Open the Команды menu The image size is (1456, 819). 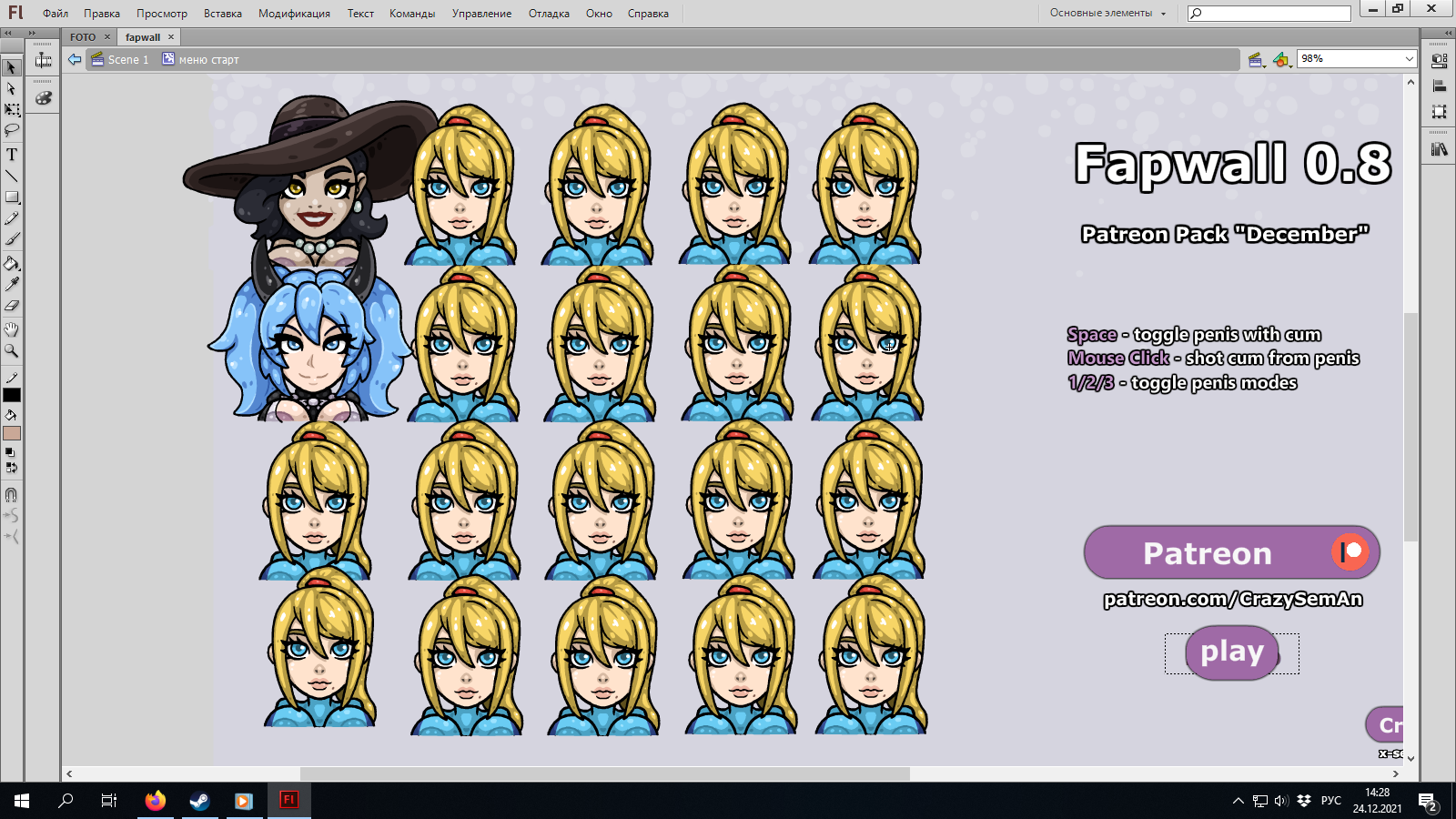[x=412, y=14]
